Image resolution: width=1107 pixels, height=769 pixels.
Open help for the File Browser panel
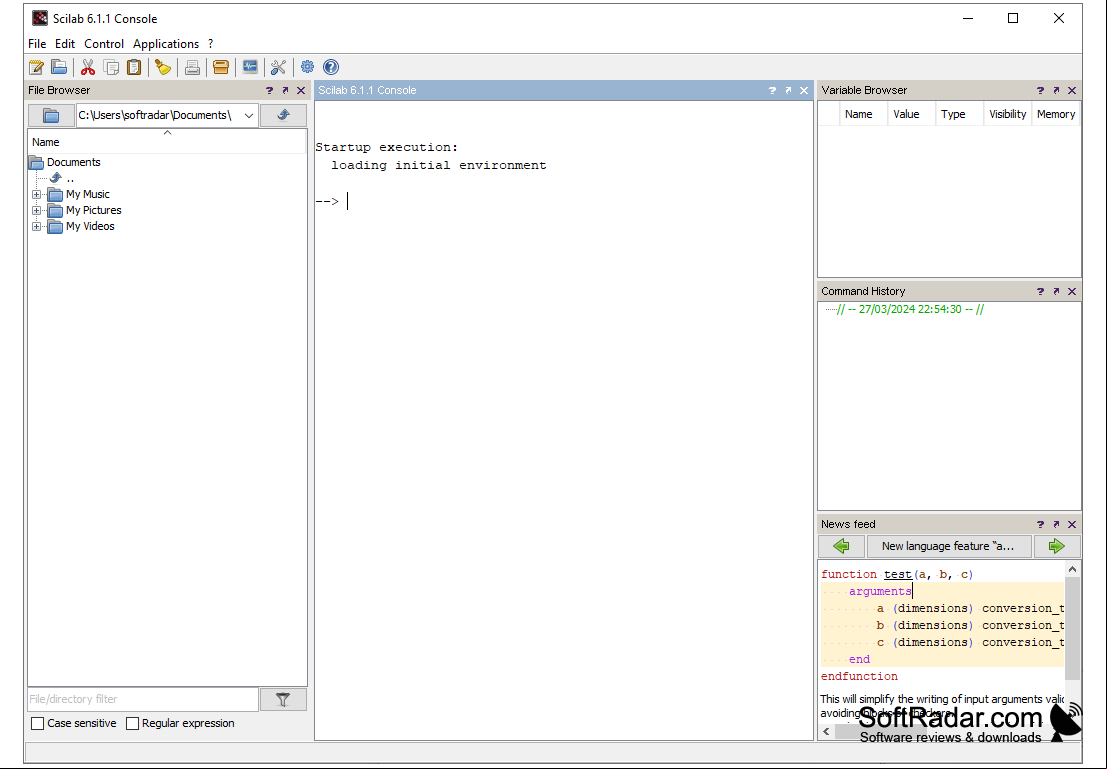pos(269,90)
